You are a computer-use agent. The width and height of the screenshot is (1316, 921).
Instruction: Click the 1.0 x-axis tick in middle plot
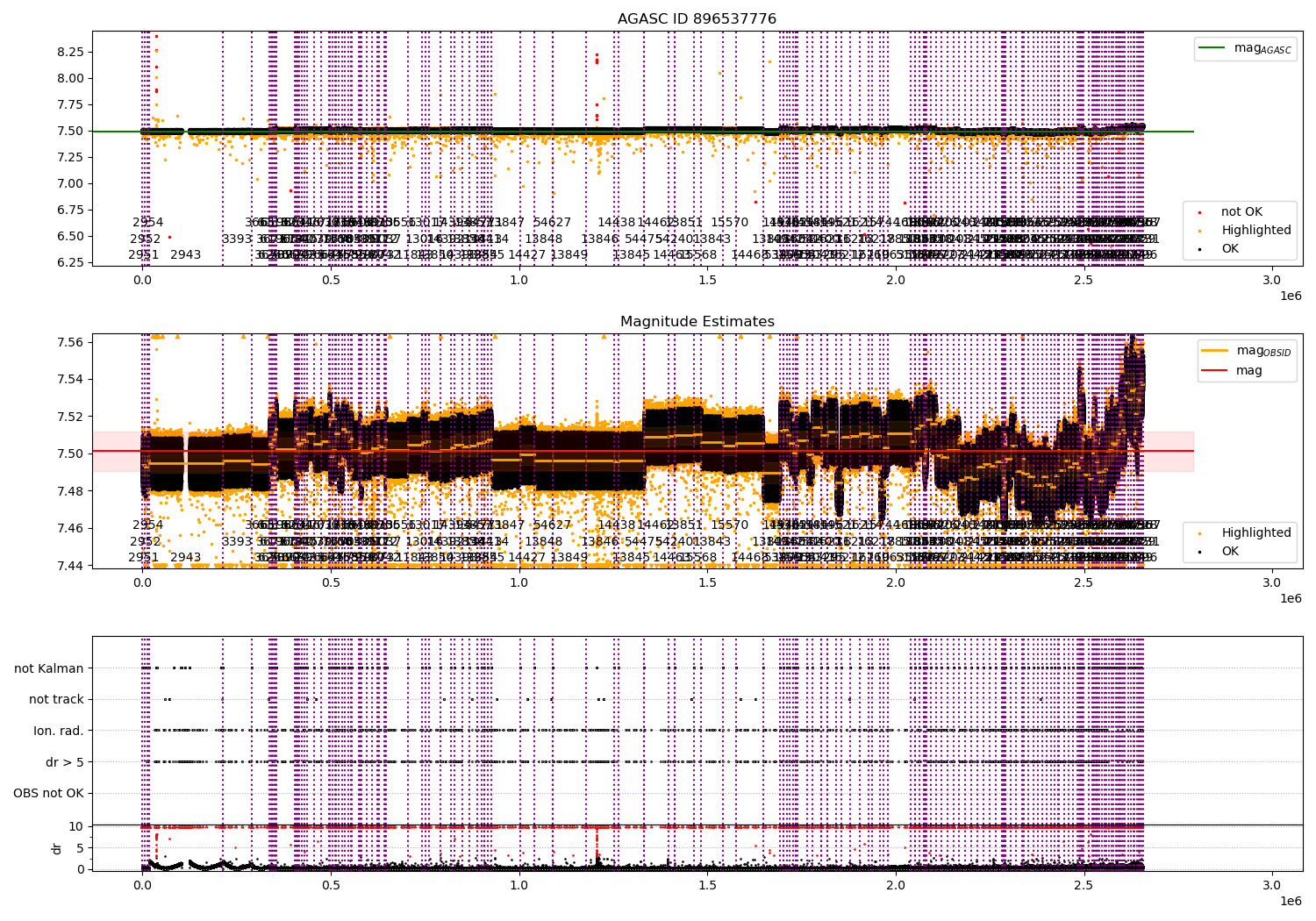[519, 582]
